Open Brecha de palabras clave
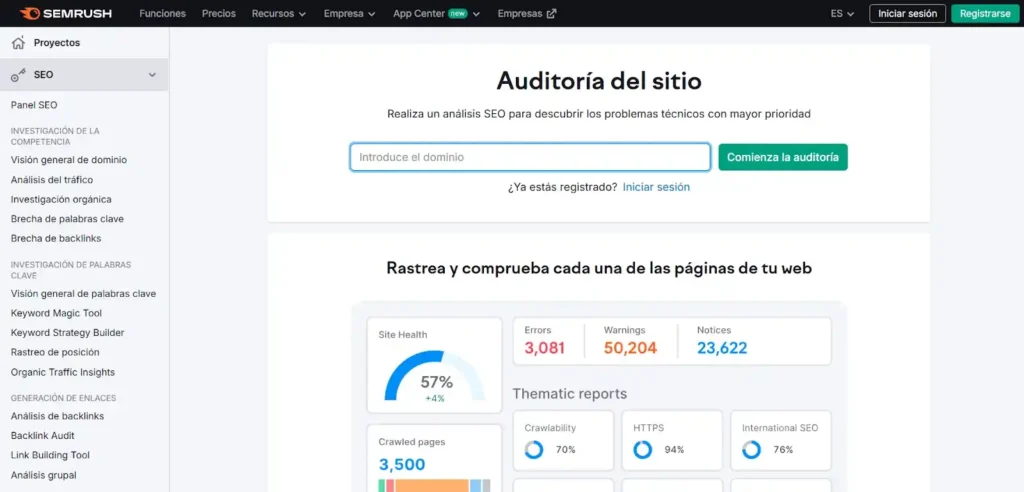 (67, 219)
